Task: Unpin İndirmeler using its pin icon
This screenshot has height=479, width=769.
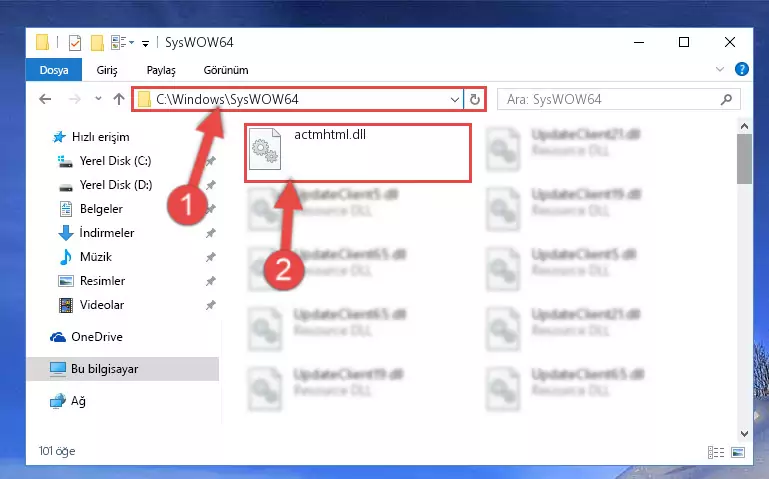Action: coord(210,233)
